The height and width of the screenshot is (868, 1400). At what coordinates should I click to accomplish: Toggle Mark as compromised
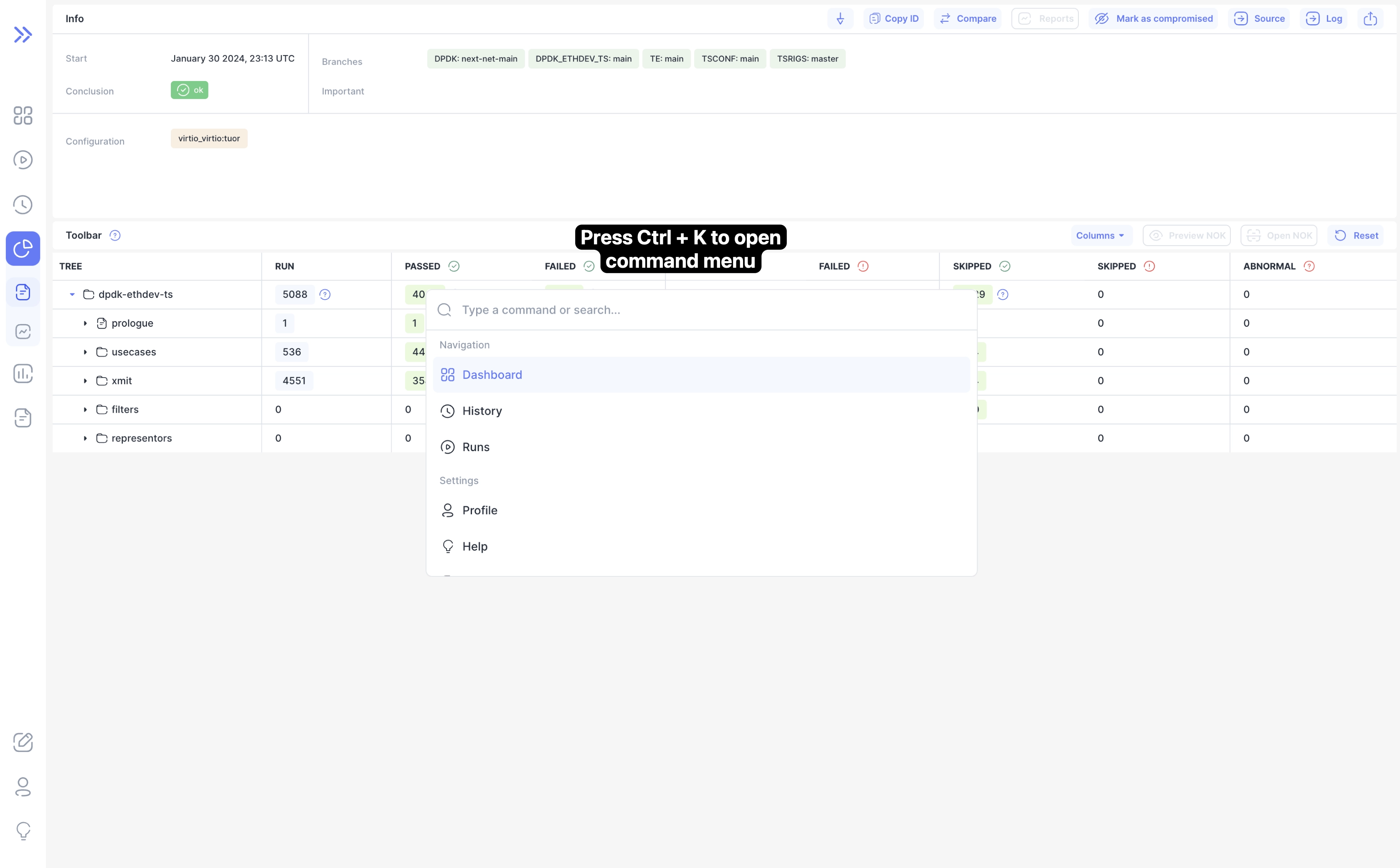(x=1153, y=19)
